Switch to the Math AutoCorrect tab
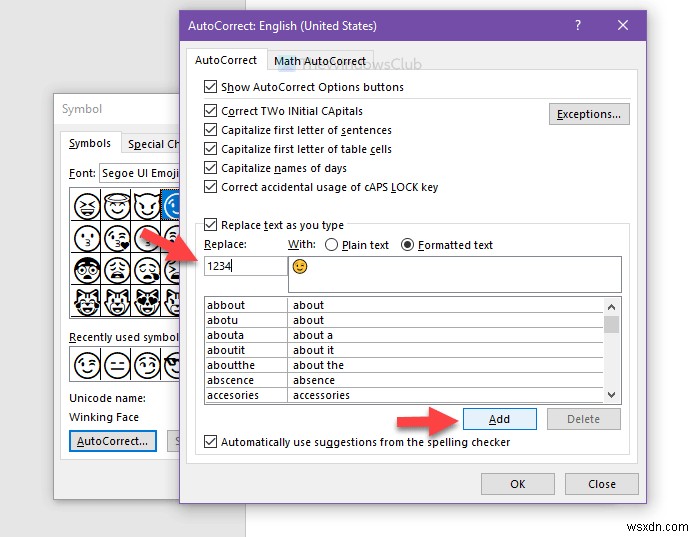700x537 pixels. coord(320,61)
